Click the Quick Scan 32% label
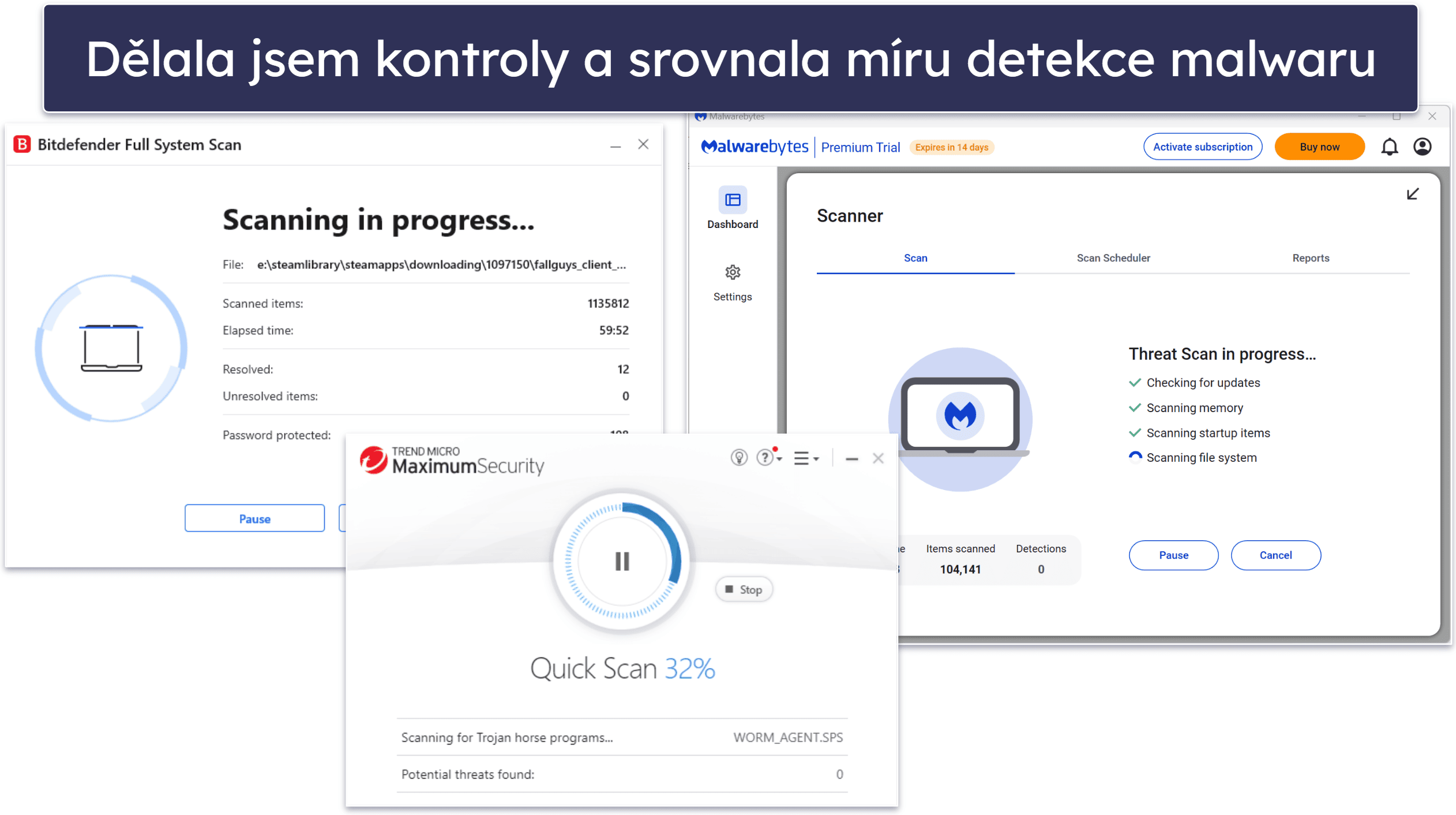 coord(622,669)
